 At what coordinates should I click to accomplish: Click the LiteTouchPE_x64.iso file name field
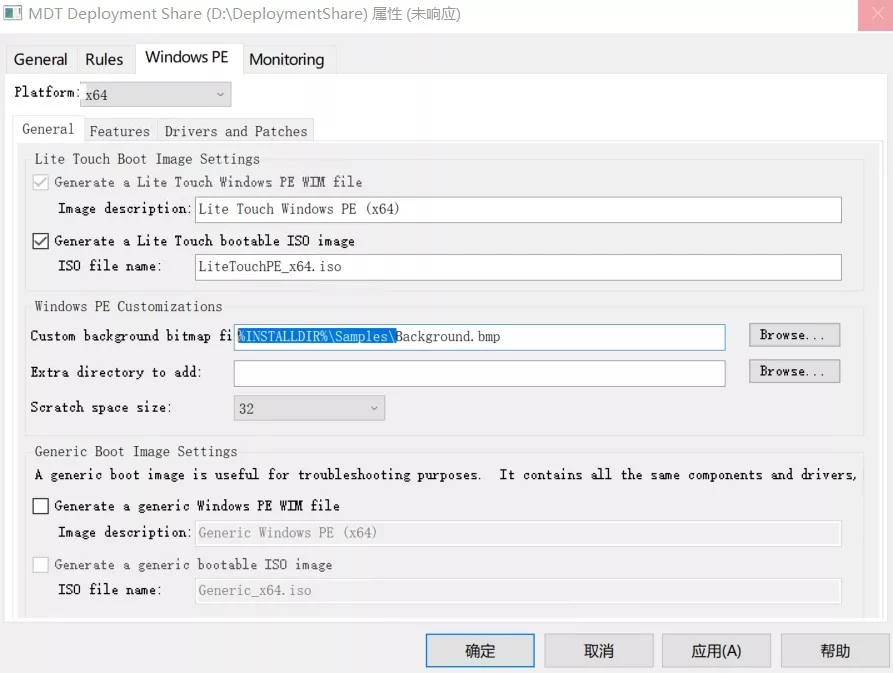pyautogui.click(x=518, y=267)
